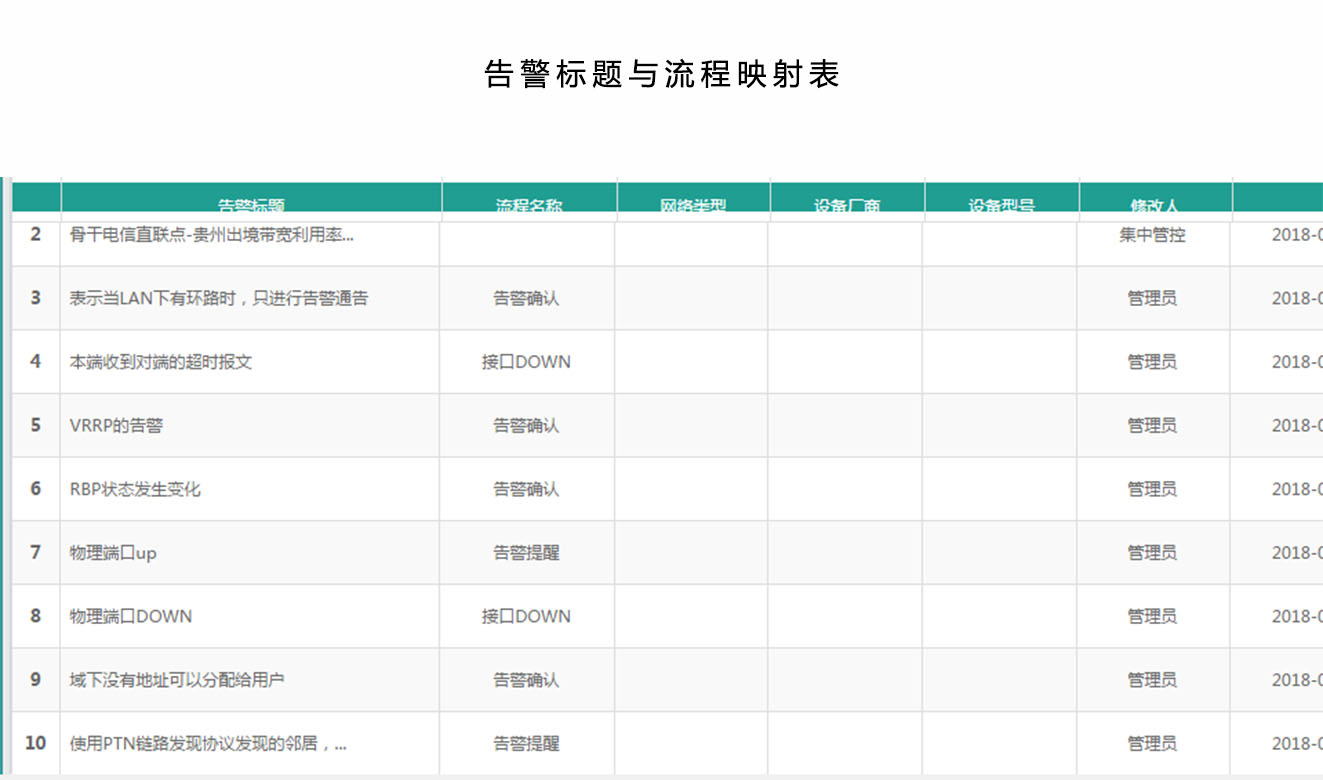Screen dimensions: 1323x780
Task: Click the 设备型号 column header
Action: (x=1001, y=204)
